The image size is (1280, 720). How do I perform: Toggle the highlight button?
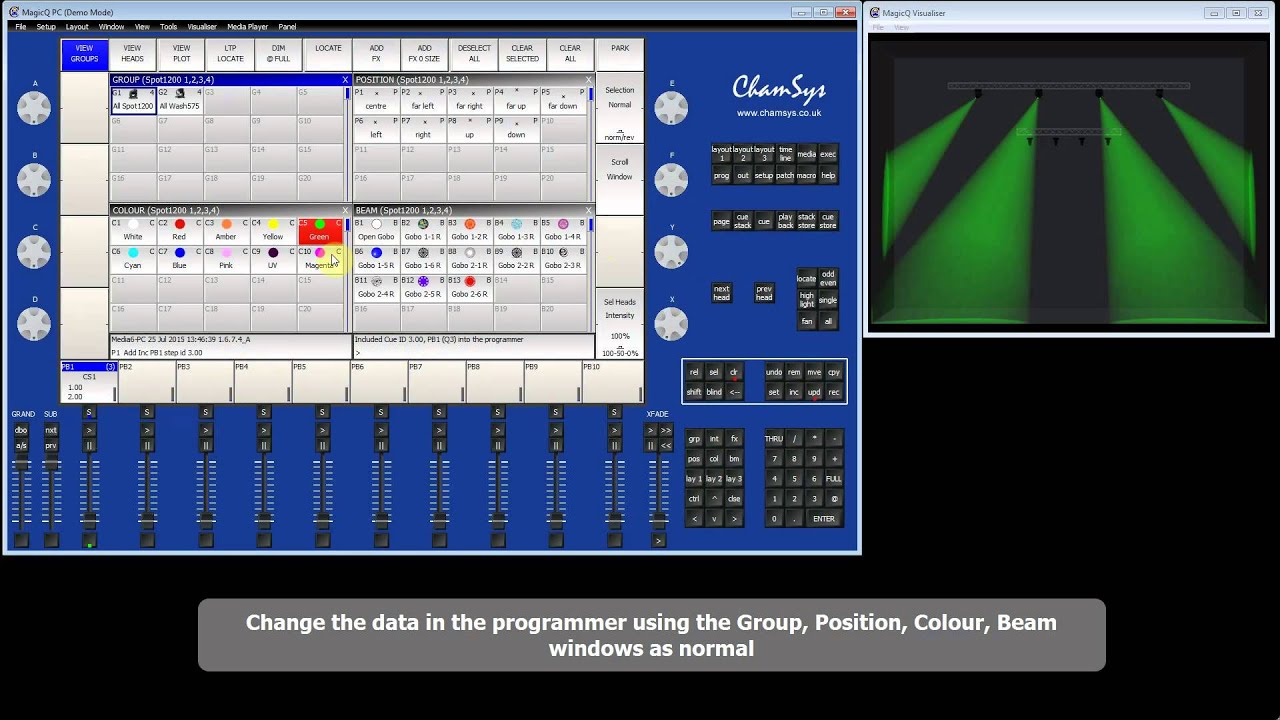[x=807, y=299]
